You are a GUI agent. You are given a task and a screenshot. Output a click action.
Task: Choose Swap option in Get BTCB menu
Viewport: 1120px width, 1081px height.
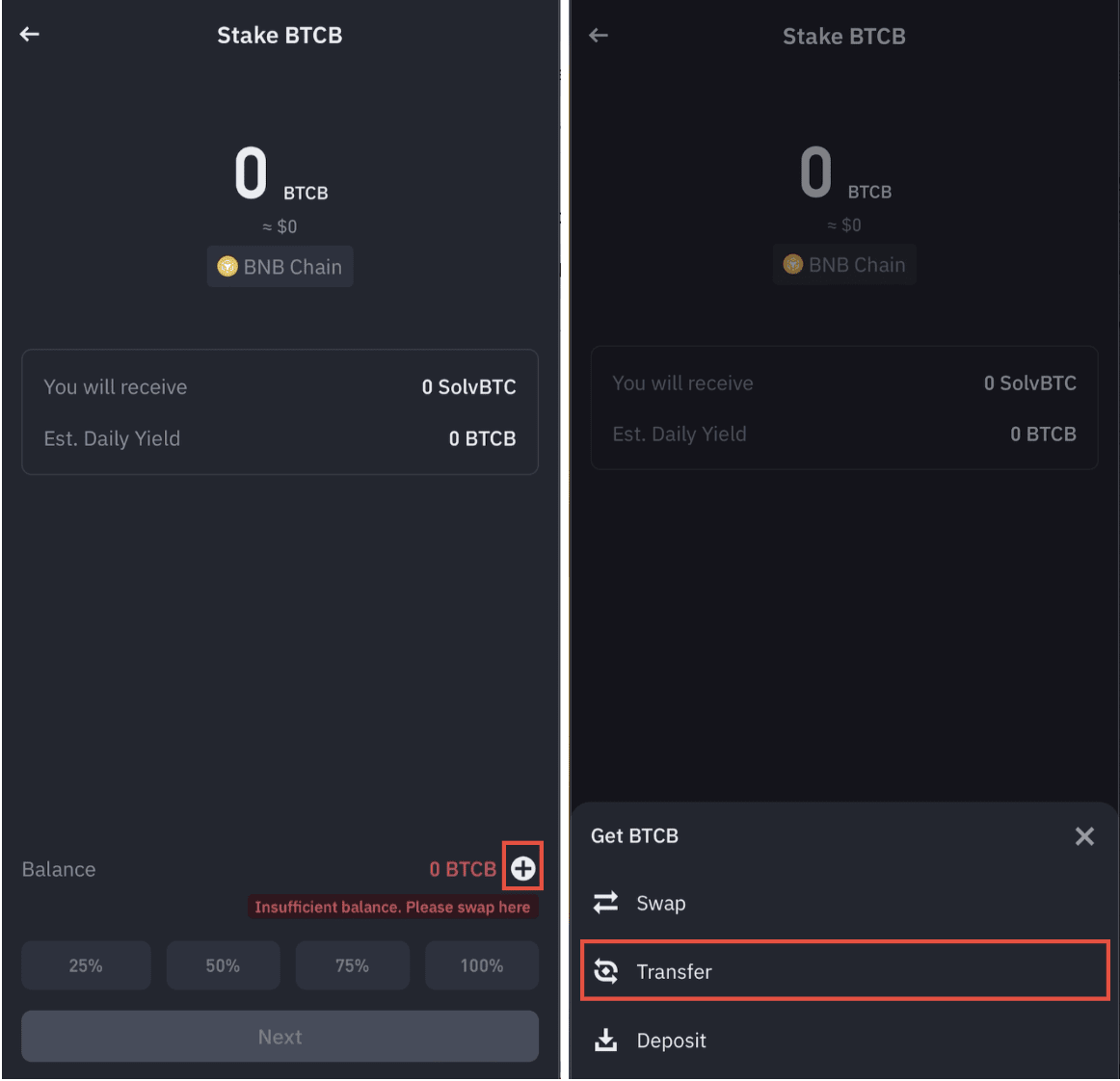point(844,902)
